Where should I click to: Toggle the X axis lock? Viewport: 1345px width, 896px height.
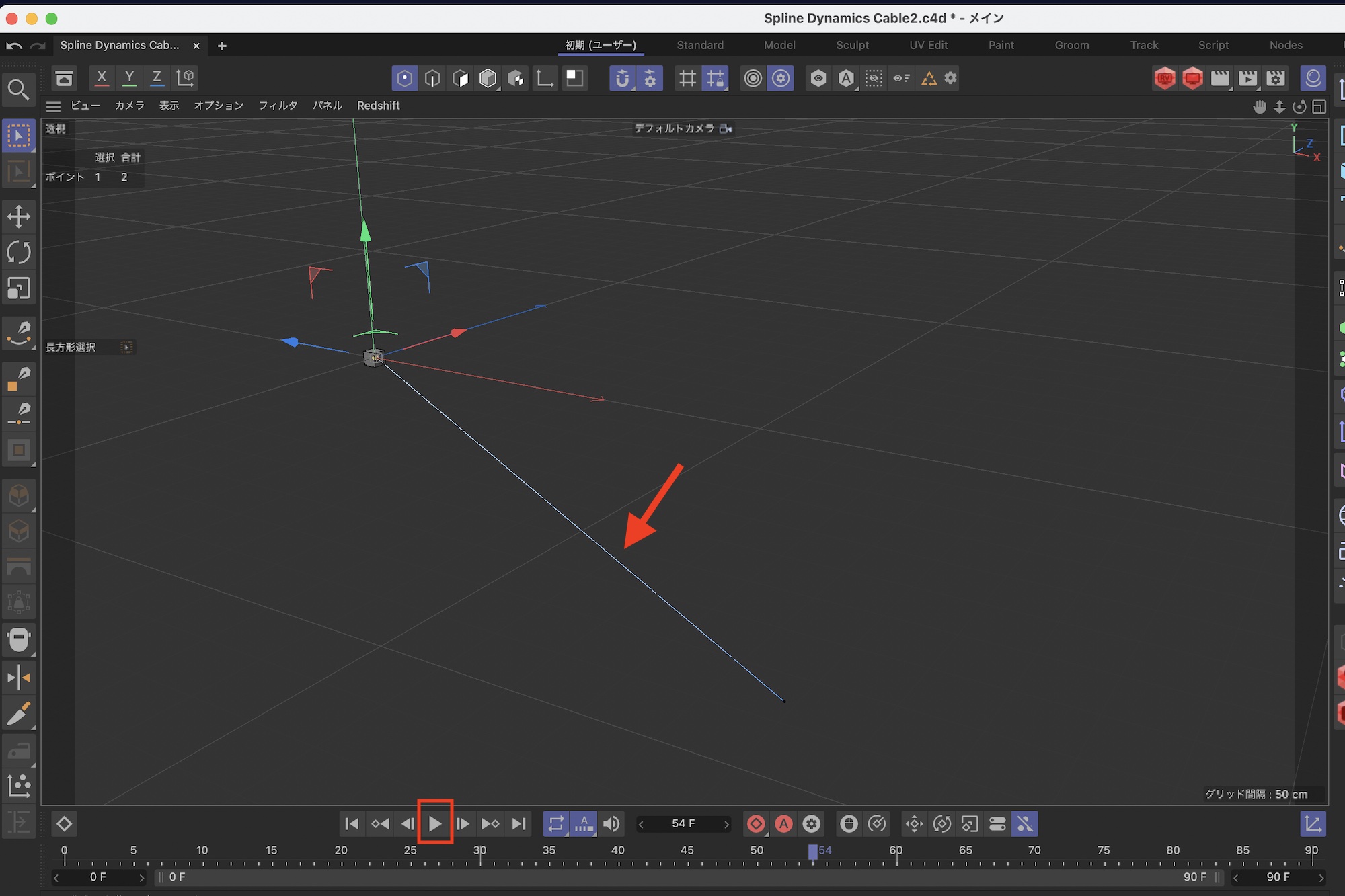(102, 78)
